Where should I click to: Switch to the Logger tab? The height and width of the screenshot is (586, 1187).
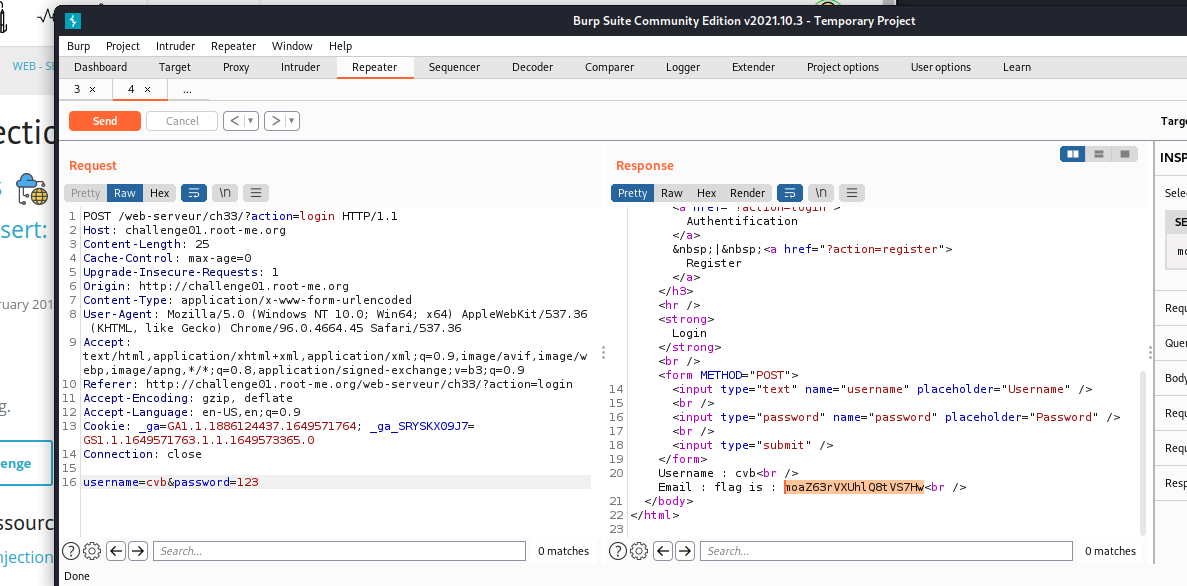pos(683,67)
